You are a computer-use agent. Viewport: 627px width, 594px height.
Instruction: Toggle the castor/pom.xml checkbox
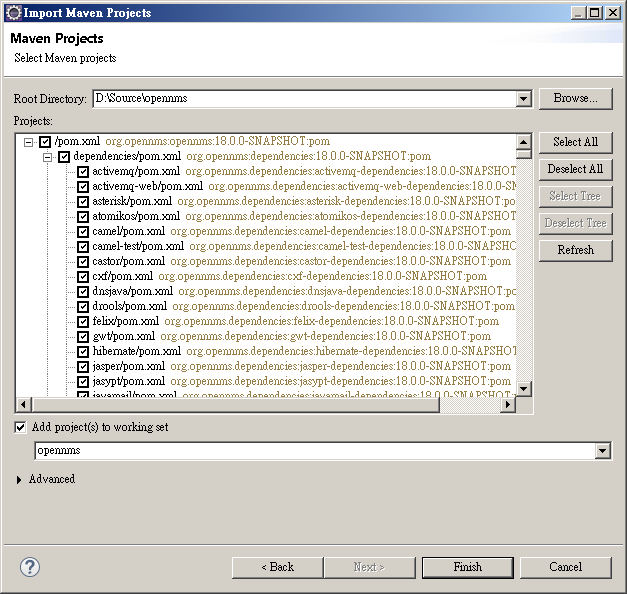click(x=83, y=262)
